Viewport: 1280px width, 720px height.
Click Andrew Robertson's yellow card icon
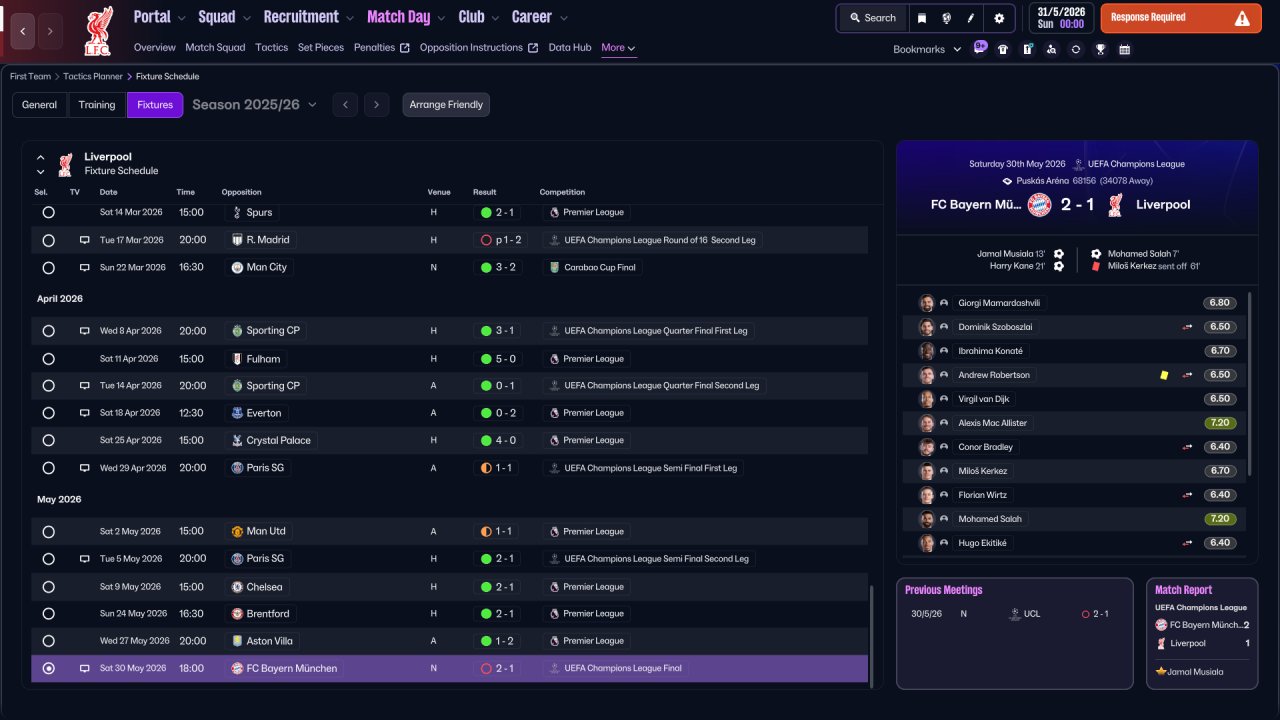(x=1164, y=375)
